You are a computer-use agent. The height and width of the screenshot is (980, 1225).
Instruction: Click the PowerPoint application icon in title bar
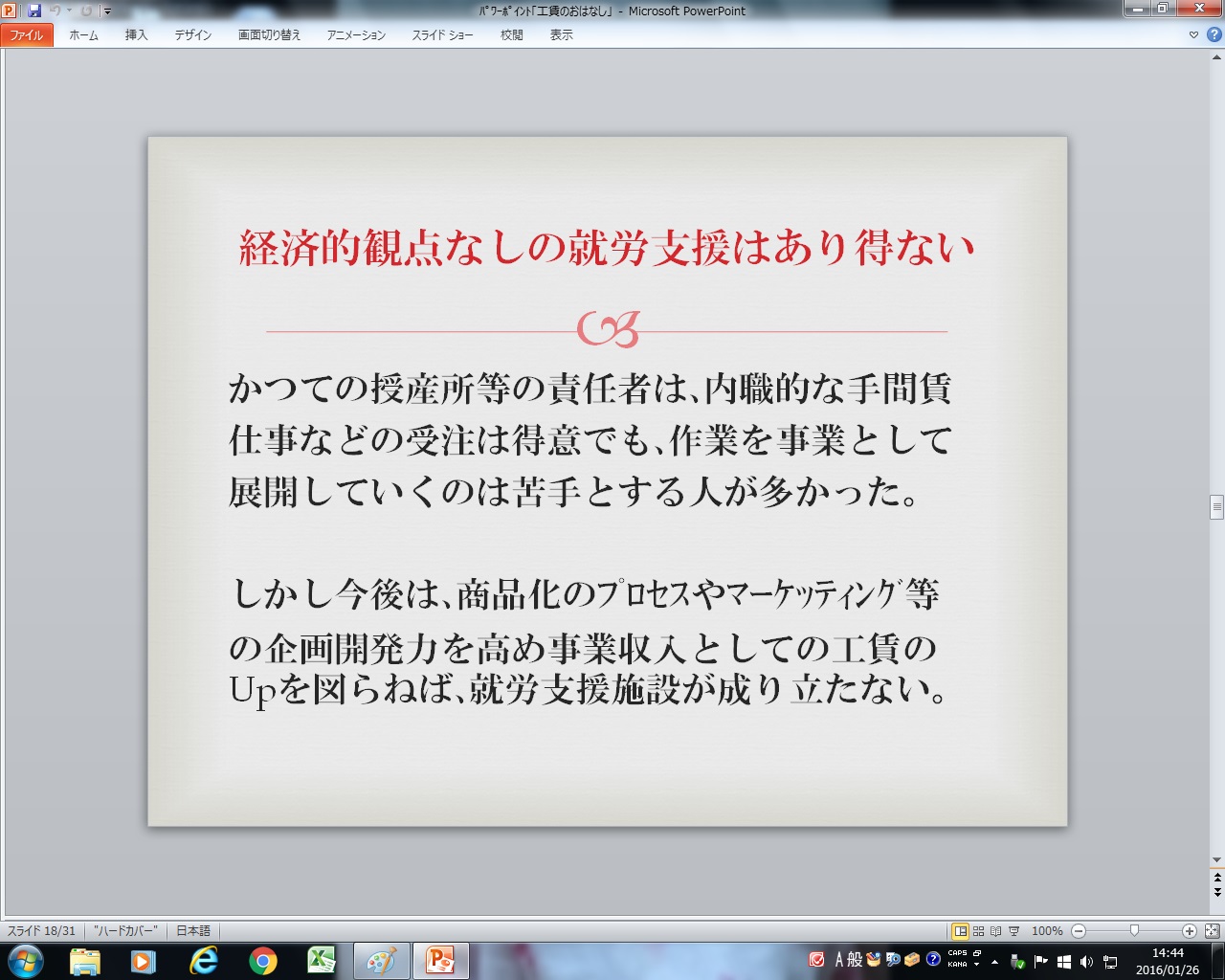[x=10, y=11]
